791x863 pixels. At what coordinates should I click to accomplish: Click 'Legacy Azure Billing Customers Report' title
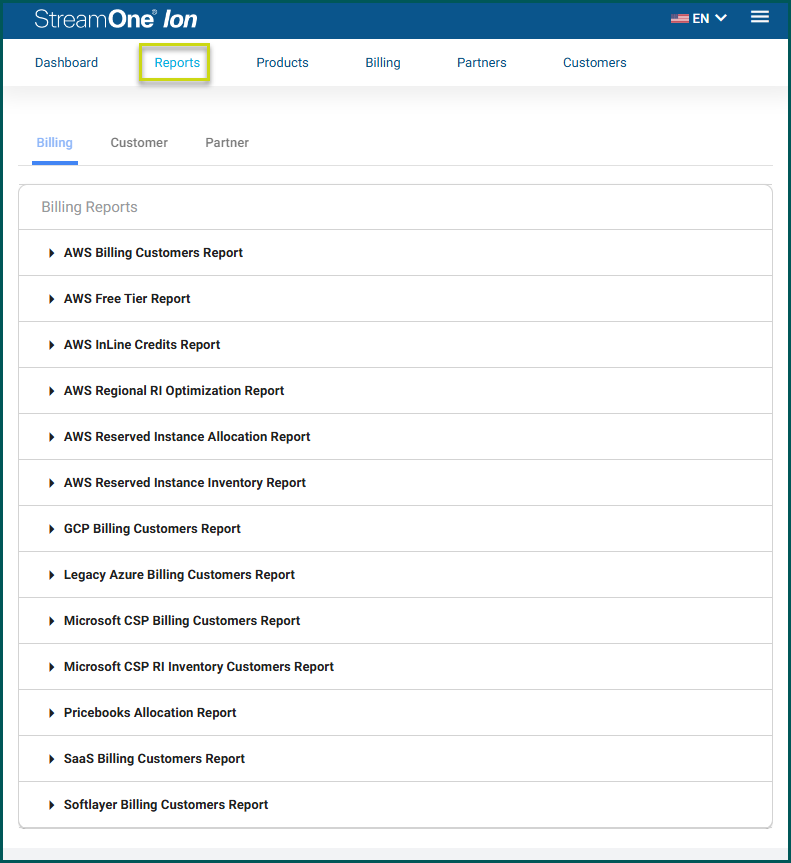click(x=179, y=575)
